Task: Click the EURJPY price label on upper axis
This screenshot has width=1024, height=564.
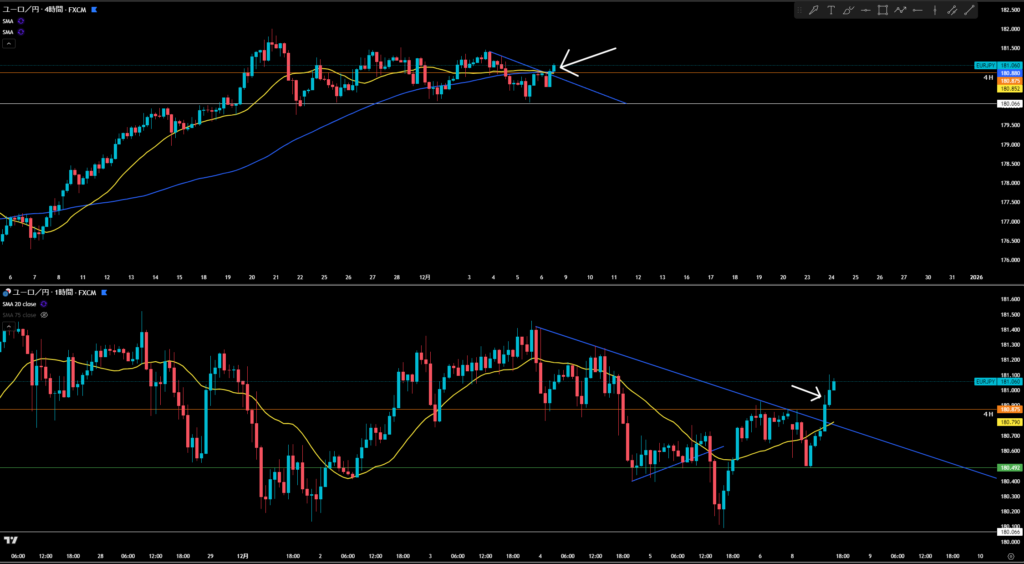Action: 984,65
